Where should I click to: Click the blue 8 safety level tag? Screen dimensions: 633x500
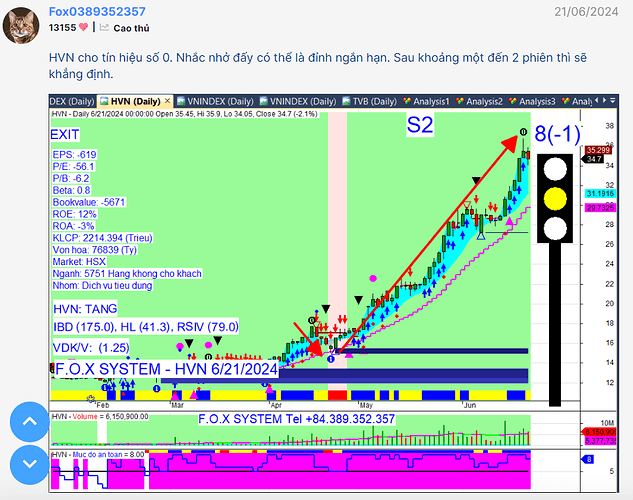click(x=588, y=459)
